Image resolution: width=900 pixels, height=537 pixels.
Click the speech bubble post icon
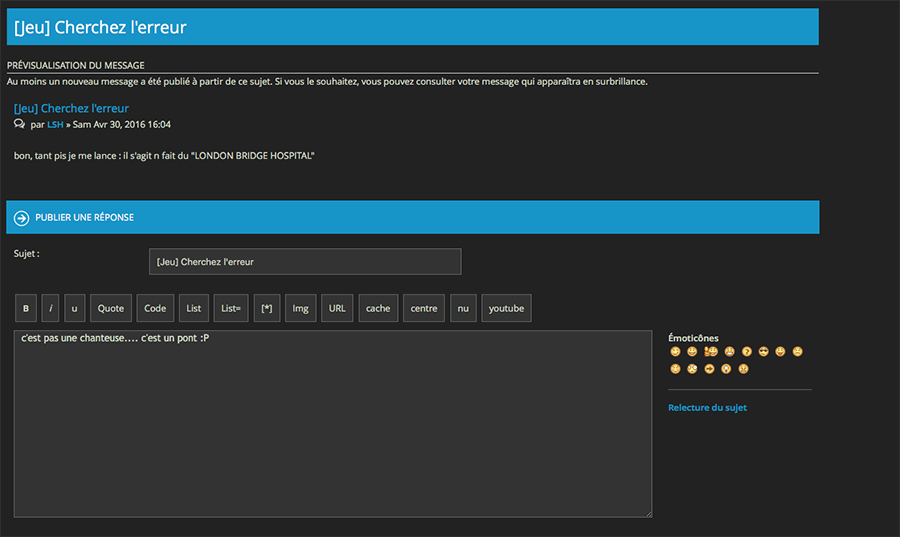(x=20, y=125)
